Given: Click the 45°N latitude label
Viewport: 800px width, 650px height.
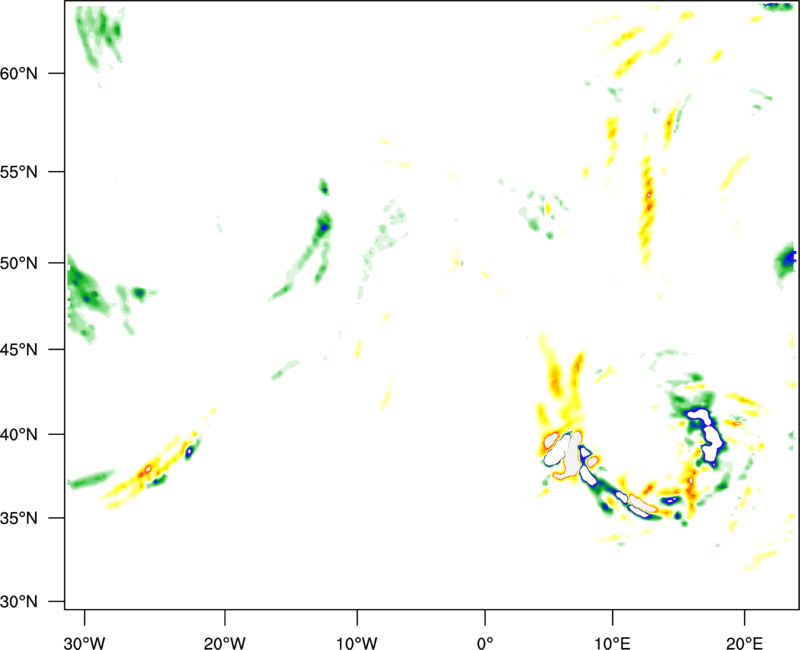Looking at the screenshot, I should tap(19, 349).
